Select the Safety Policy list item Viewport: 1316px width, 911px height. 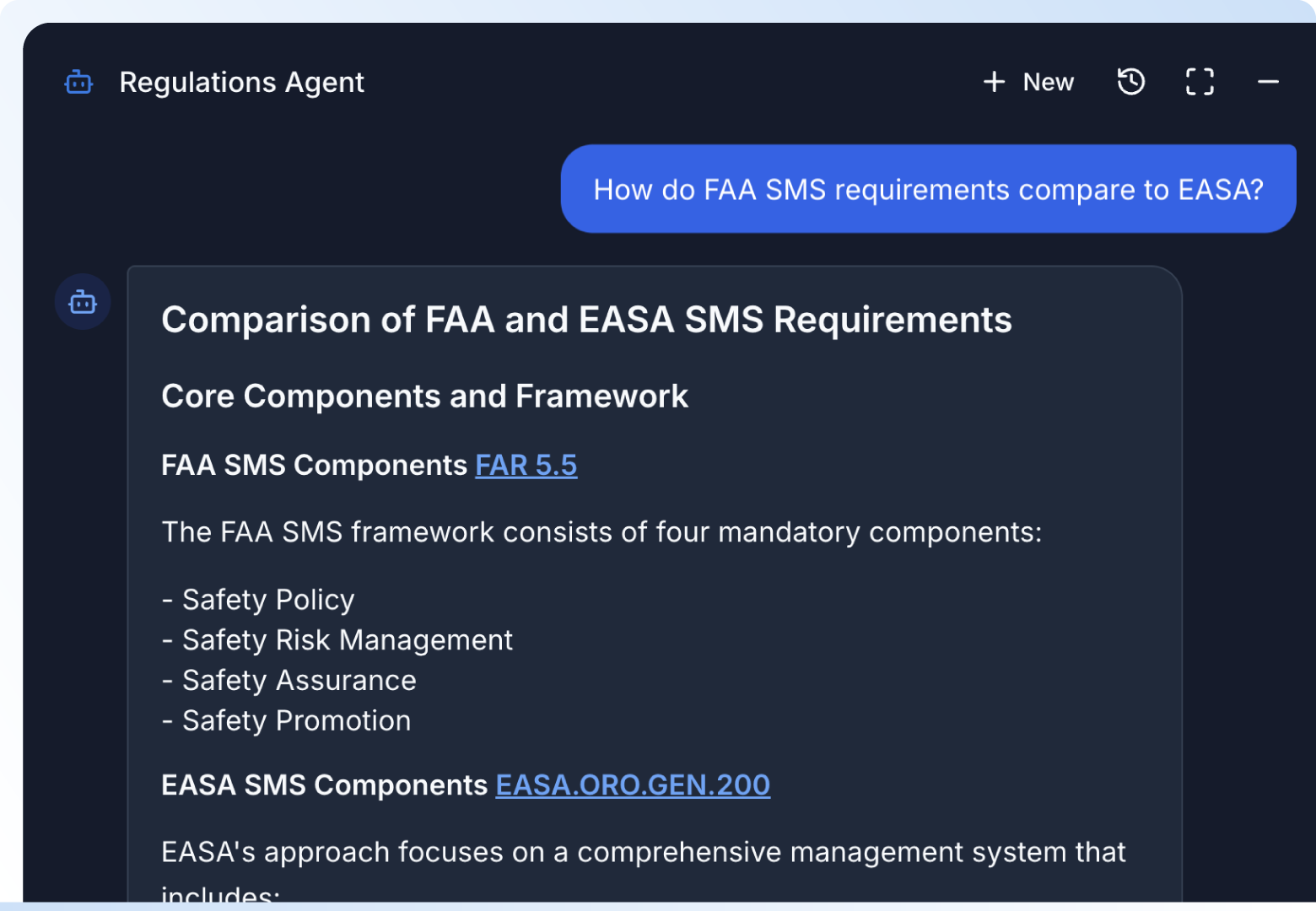(x=268, y=600)
